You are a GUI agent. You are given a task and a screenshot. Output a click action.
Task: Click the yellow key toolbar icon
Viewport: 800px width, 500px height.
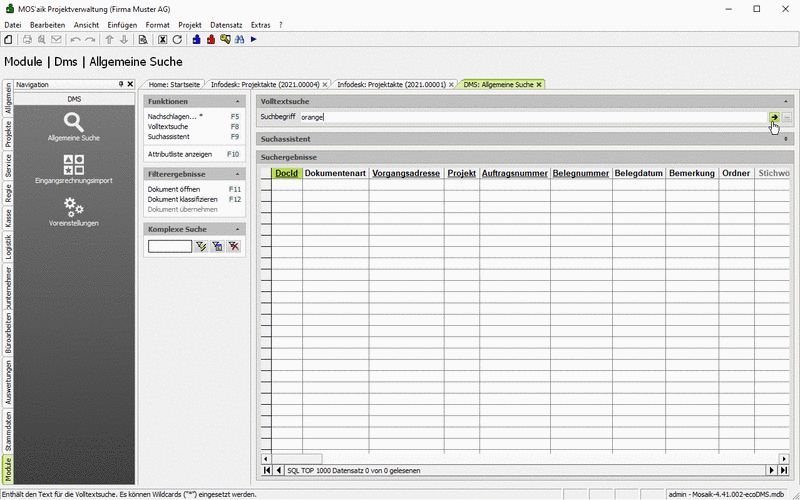tap(225, 39)
